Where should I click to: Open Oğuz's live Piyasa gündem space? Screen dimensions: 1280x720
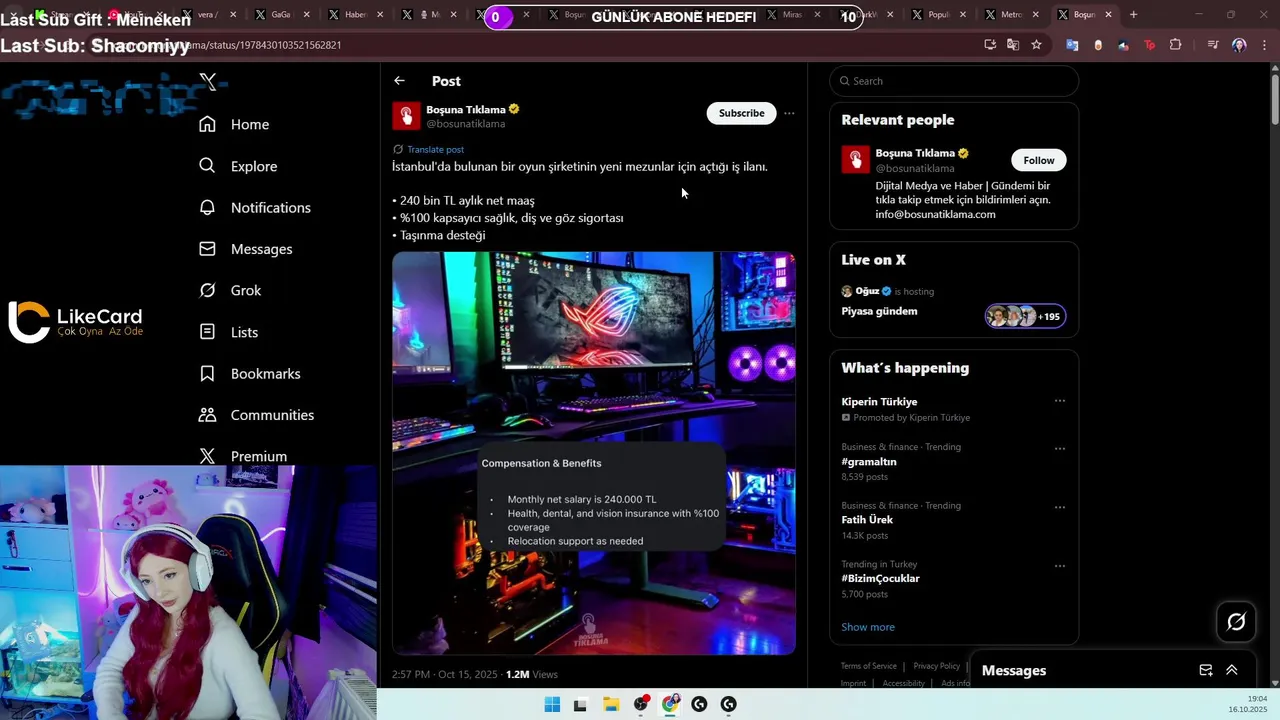click(879, 311)
